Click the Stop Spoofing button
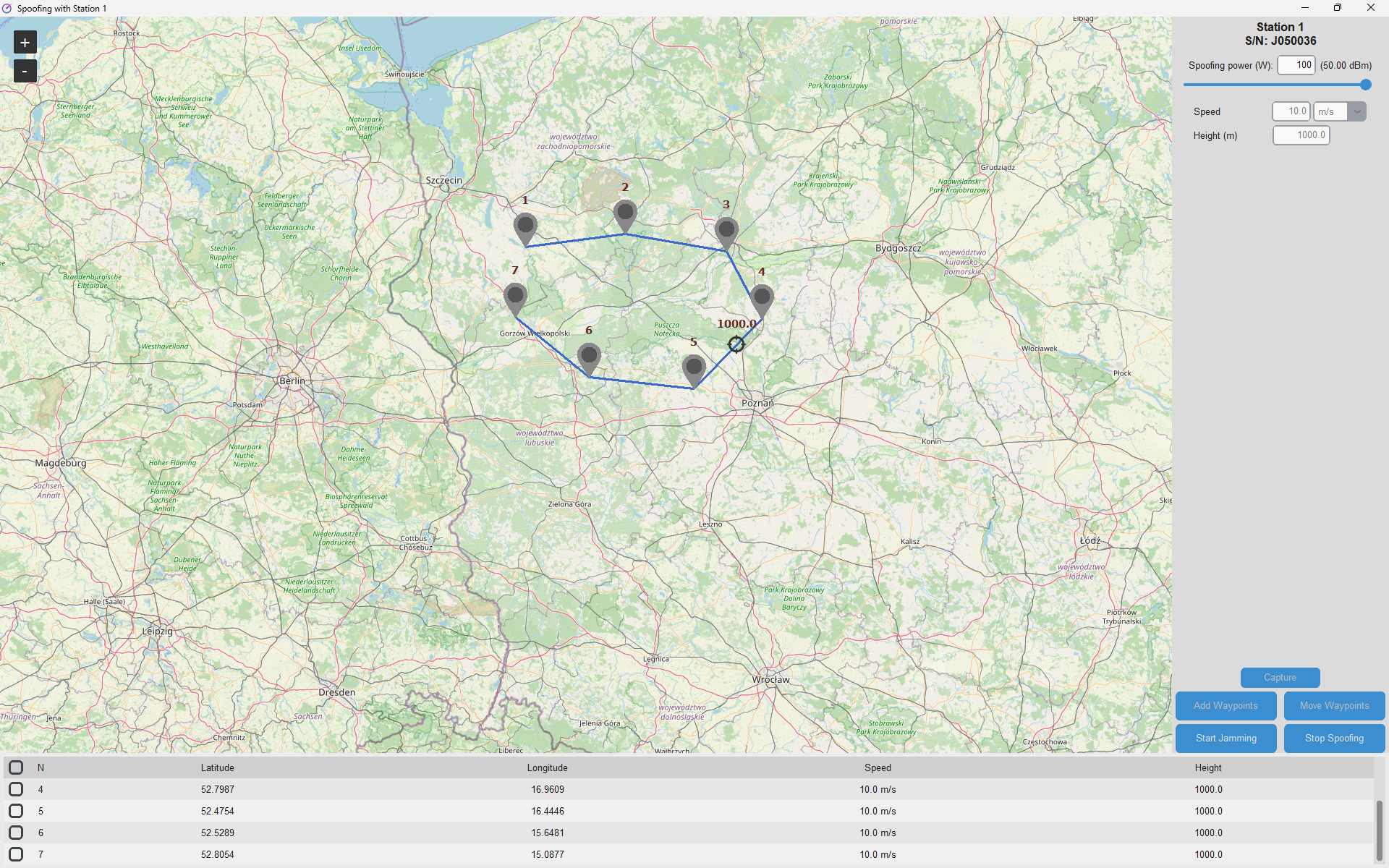This screenshot has height=868, width=1389. [1334, 739]
